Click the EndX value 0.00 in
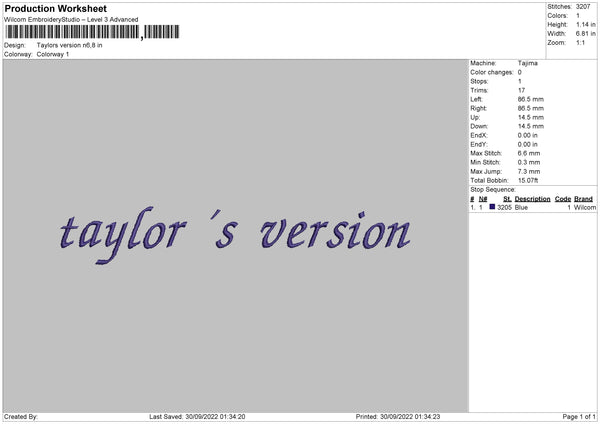600x424 pixels. [528, 135]
